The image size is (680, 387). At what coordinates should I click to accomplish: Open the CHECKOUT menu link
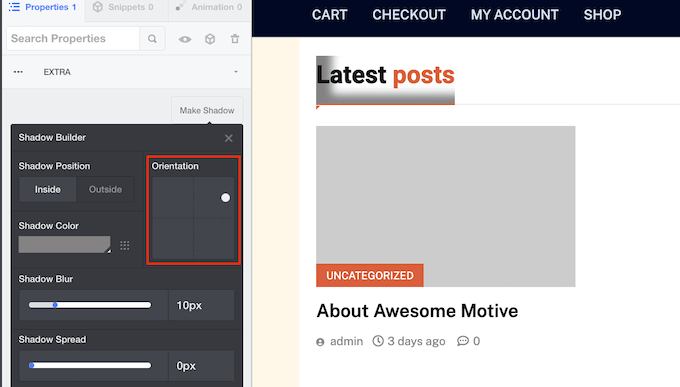pos(409,15)
